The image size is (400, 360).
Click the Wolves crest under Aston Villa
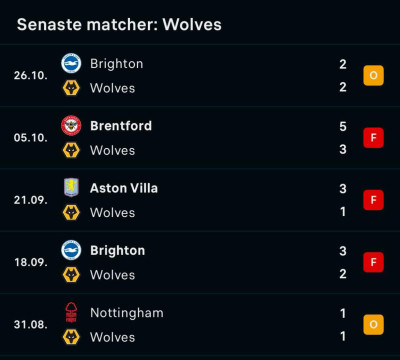tap(71, 213)
